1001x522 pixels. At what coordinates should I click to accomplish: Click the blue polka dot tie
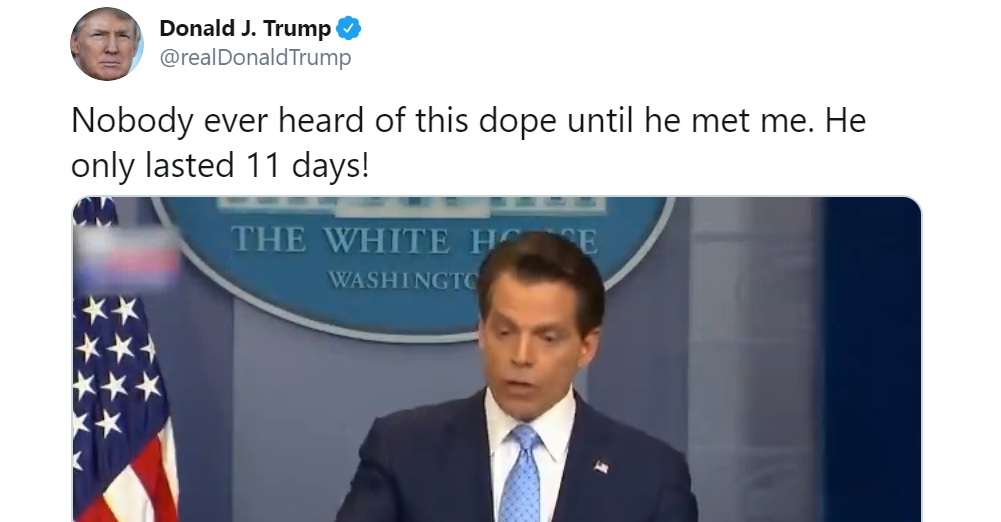click(x=522, y=475)
